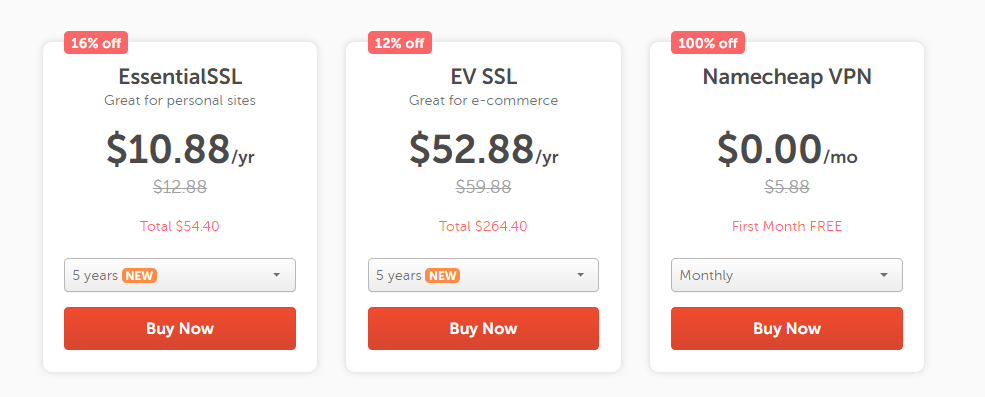Click the 12% off badge
The height and width of the screenshot is (397, 985).
click(400, 43)
